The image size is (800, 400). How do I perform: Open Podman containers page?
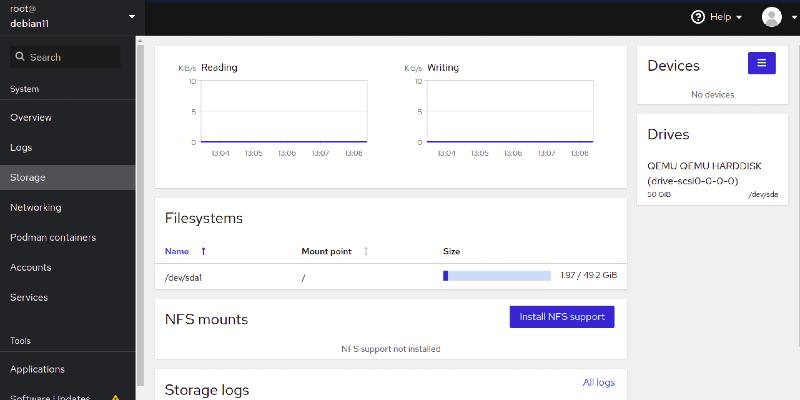point(53,237)
